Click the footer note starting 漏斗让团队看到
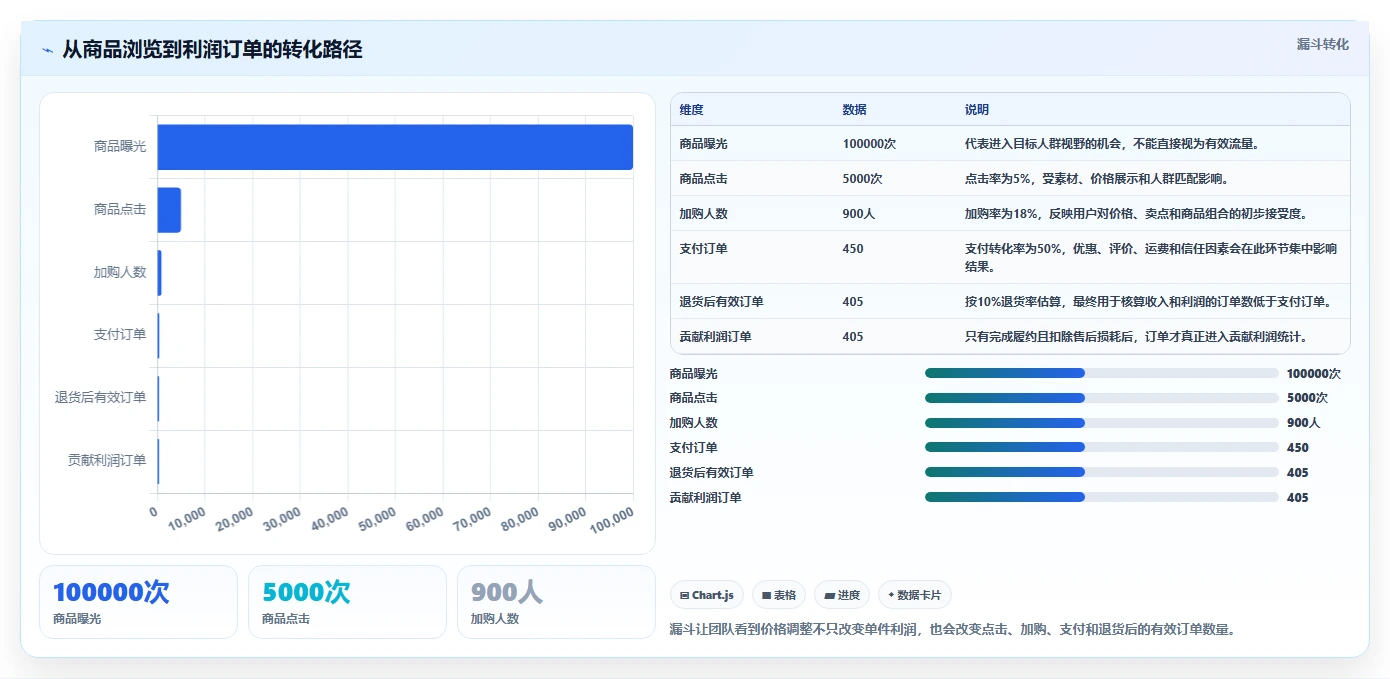The image size is (1390, 679). click(x=953, y=630)
